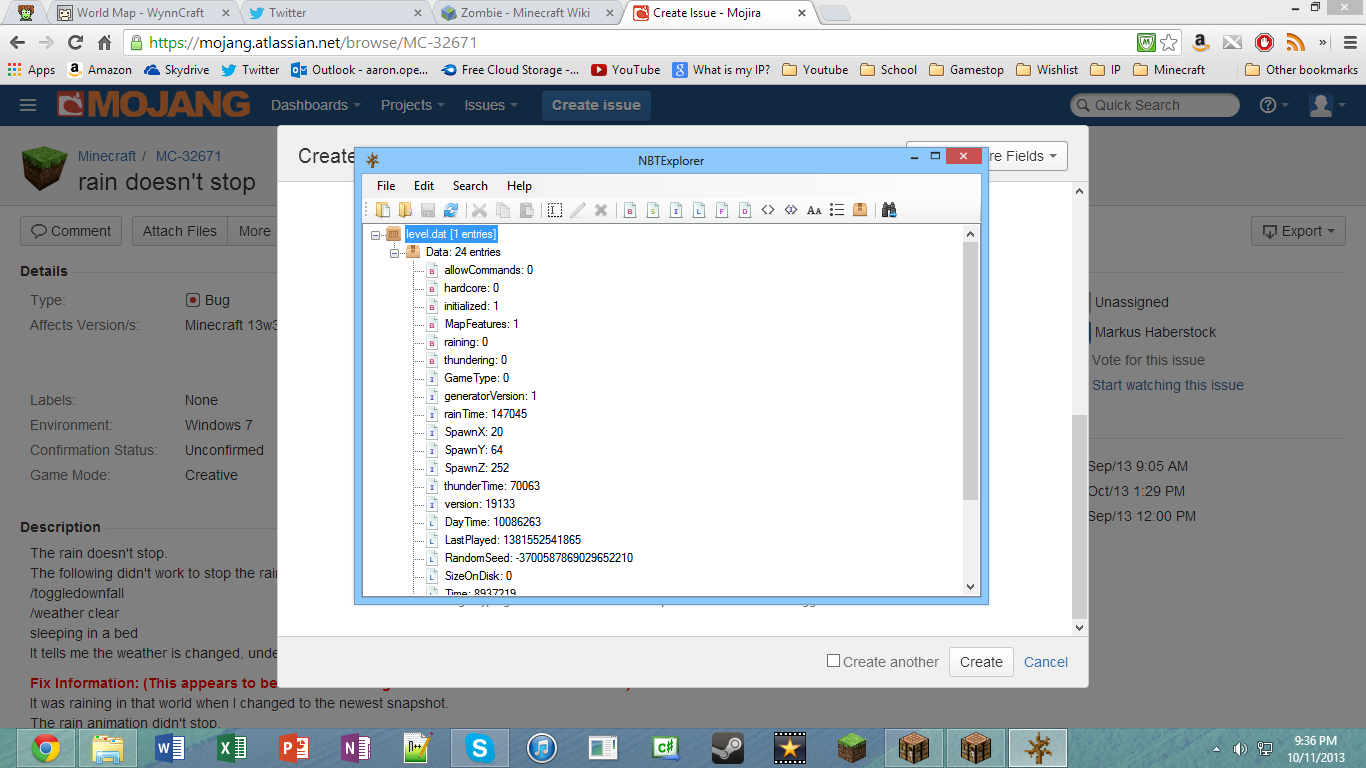Screen dimensions: 1366x768
Task: Click the Paste clipboard icon in NBTExplorer toolbar
Action: pyautogui.click(x=526, y=210)
